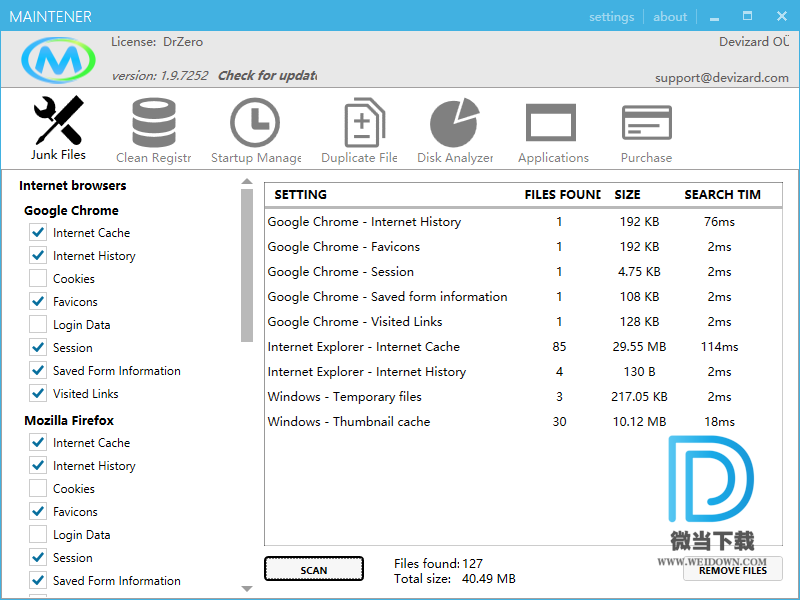The width and height of the screenshot is (800, 600).
Task: Click the 114ms search time value
Action: click(719, 346)
